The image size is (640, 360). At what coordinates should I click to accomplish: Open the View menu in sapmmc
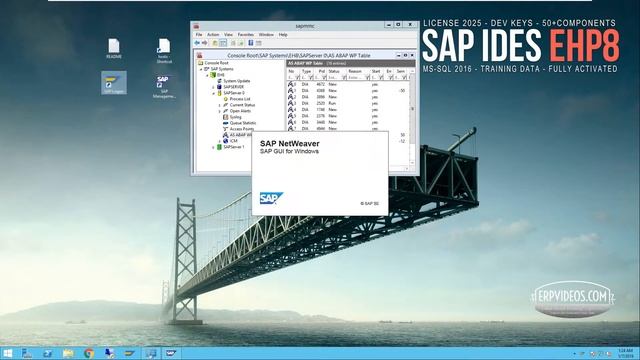point(229,35)
